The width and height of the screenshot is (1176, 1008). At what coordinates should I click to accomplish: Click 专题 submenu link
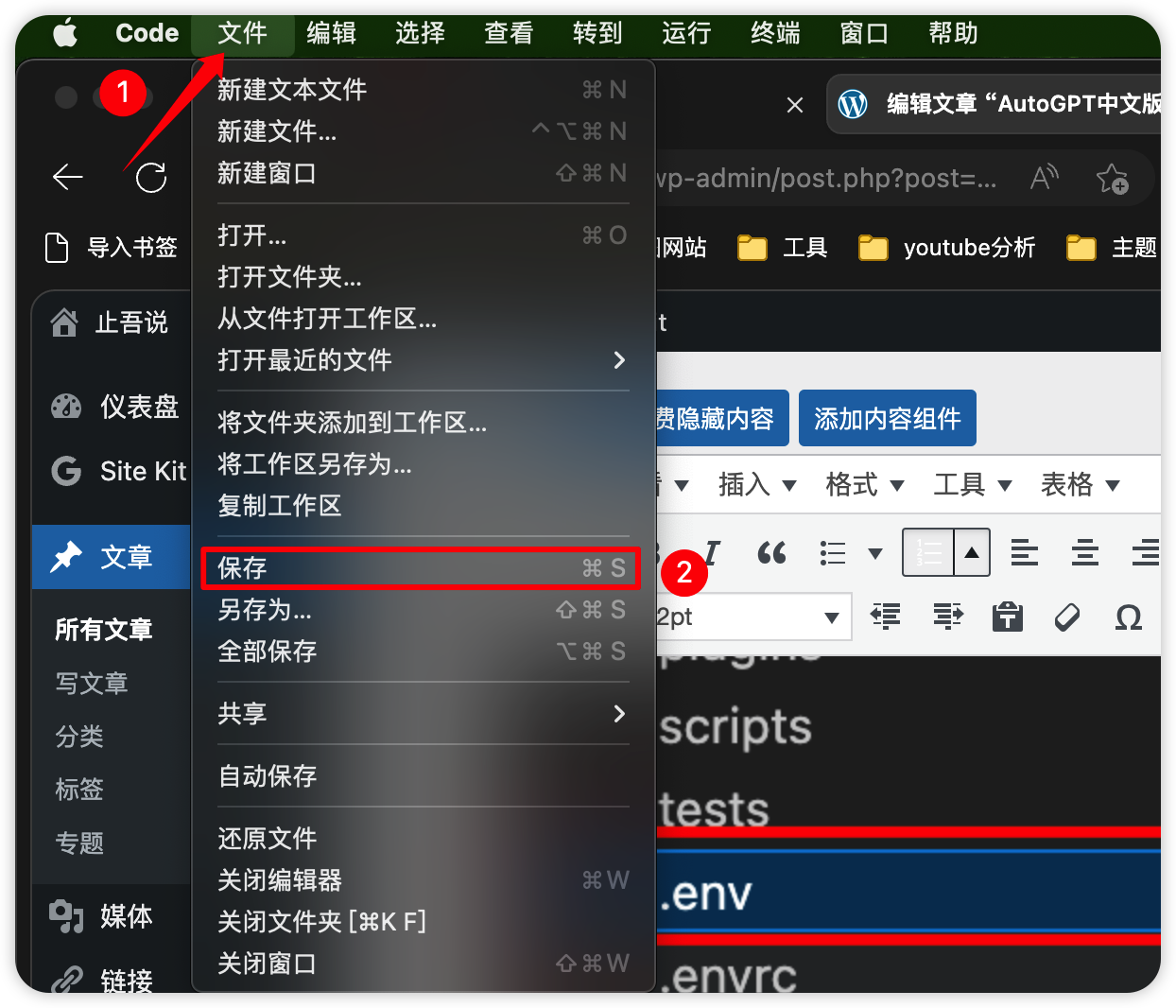tap(79, 843)
